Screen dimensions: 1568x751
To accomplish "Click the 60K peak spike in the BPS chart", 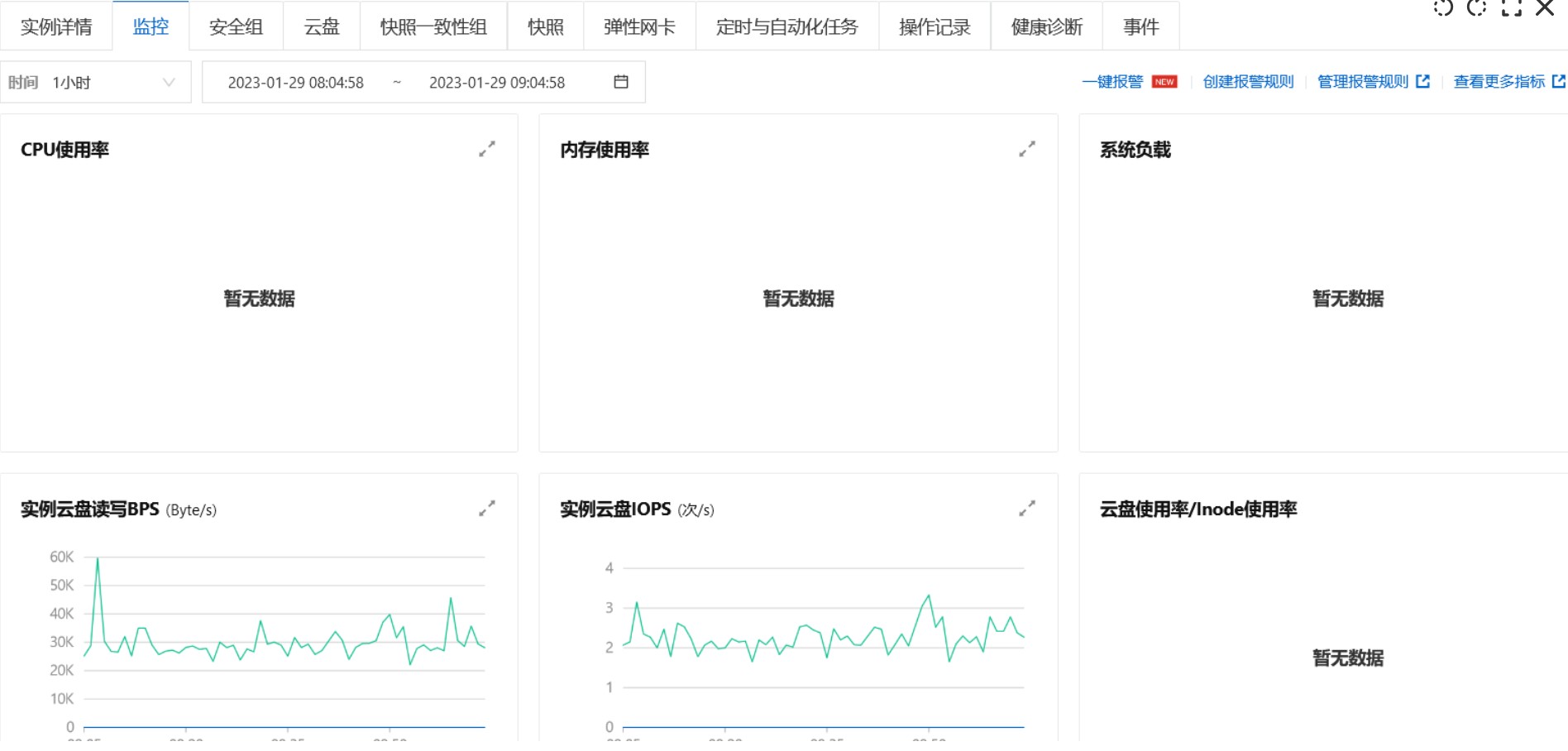I will [98, 560].
